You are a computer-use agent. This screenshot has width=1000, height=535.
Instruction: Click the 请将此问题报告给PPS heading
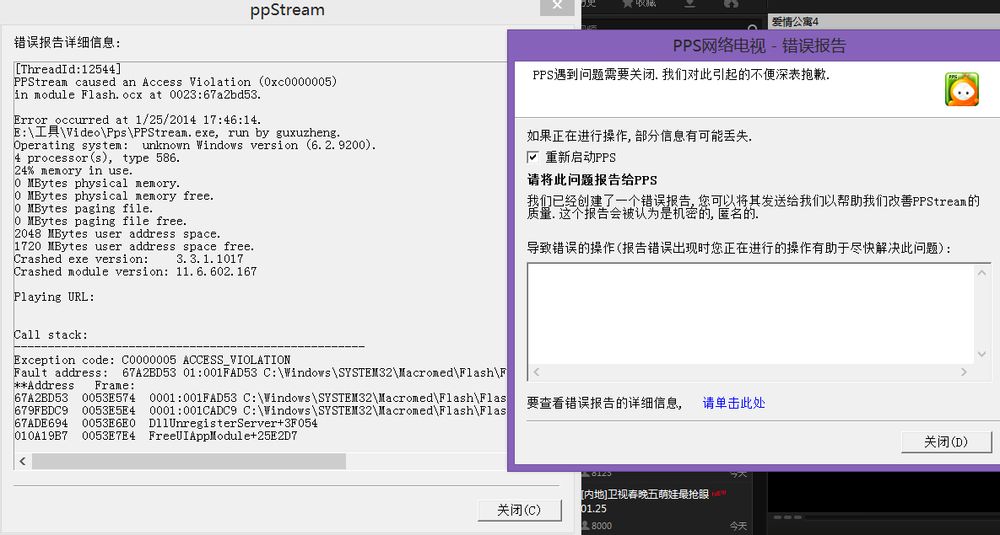pos(592,180)
